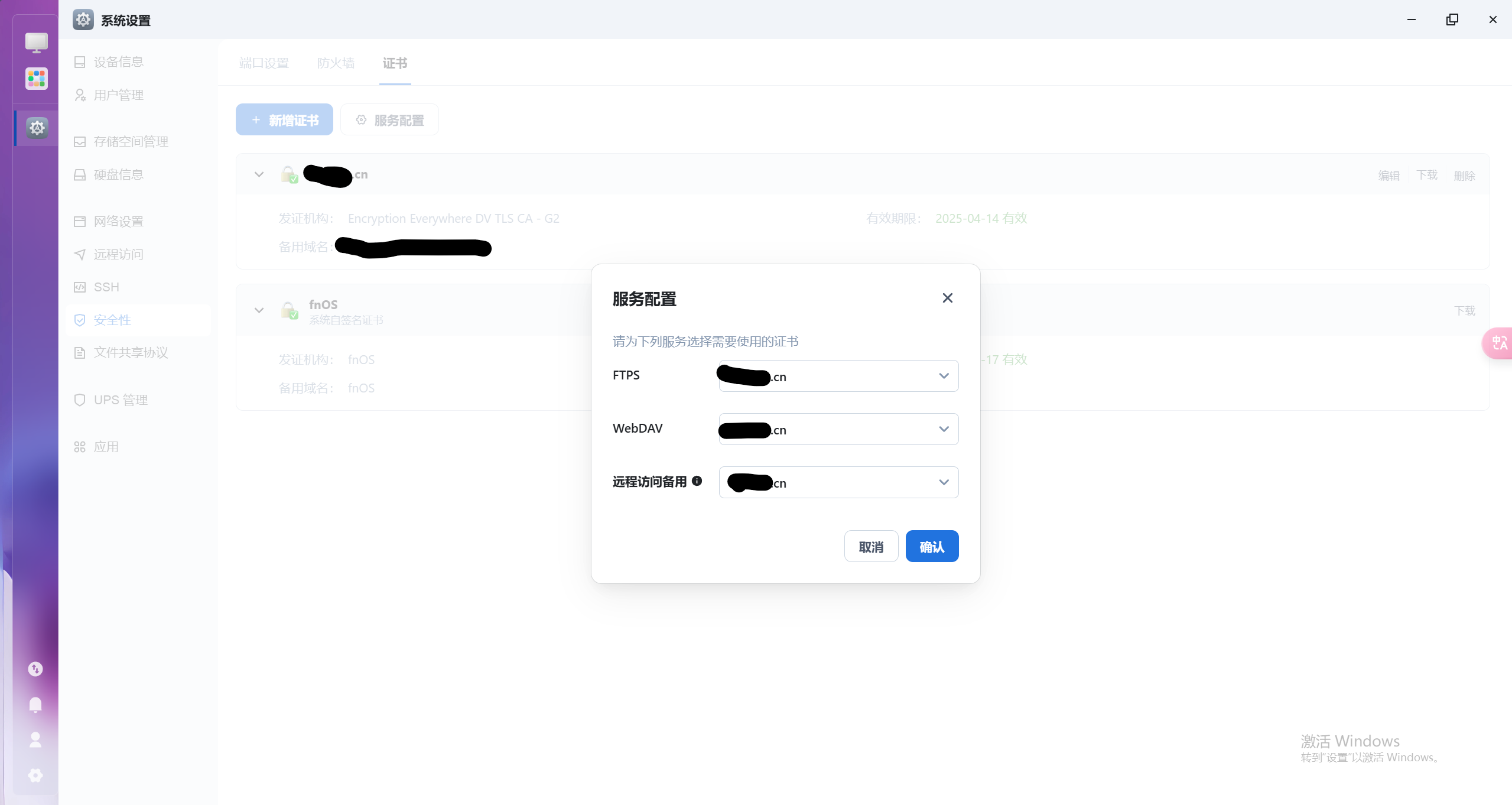The image size is (1512, 805).
Task: Open the app grid icon in the dock
Action: click(37, 78)
